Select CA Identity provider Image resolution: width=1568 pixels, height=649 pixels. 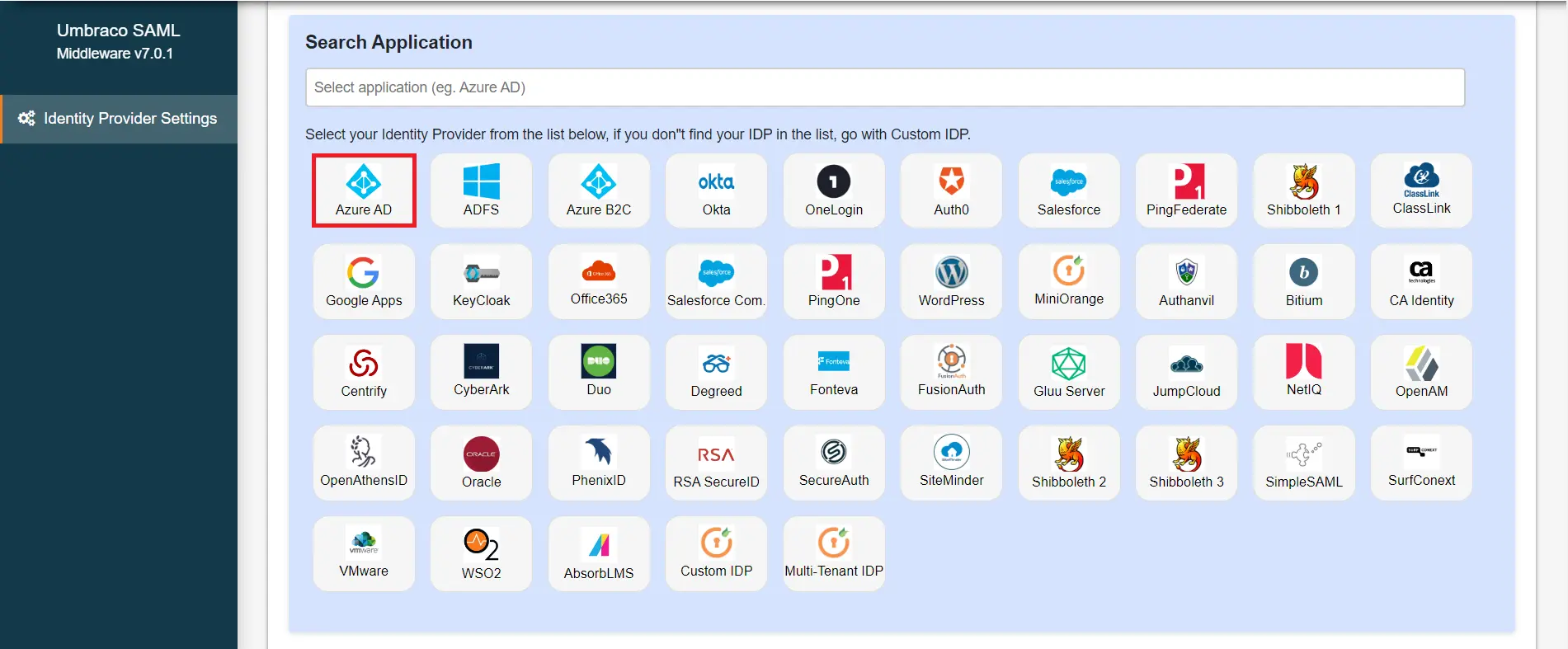[x=1422, y=281]
